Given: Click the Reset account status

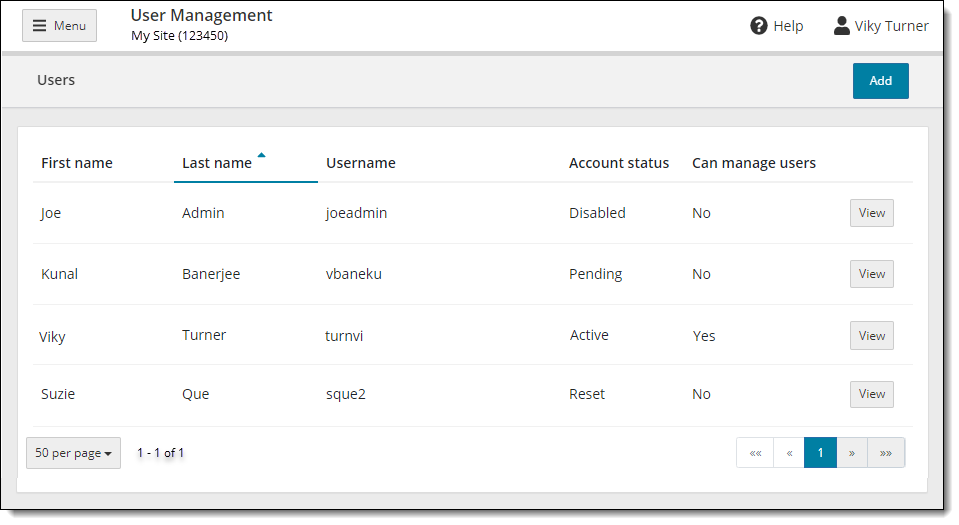Looking at the screenshot, I should coord(587,394).
